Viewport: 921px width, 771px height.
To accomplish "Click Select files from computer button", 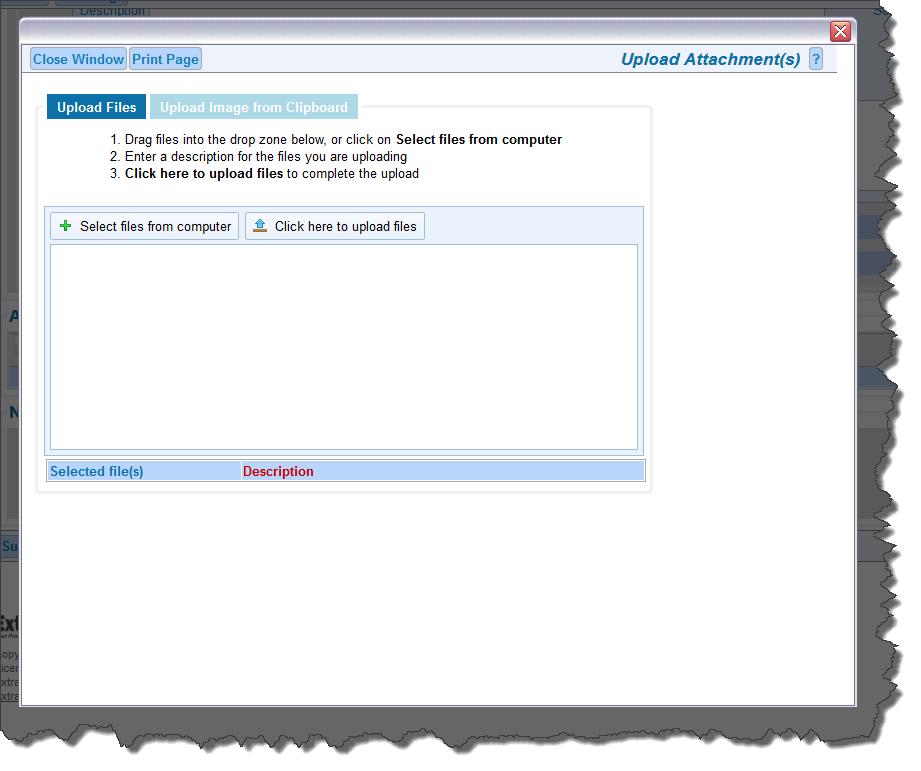I will [x=144, y=226].
